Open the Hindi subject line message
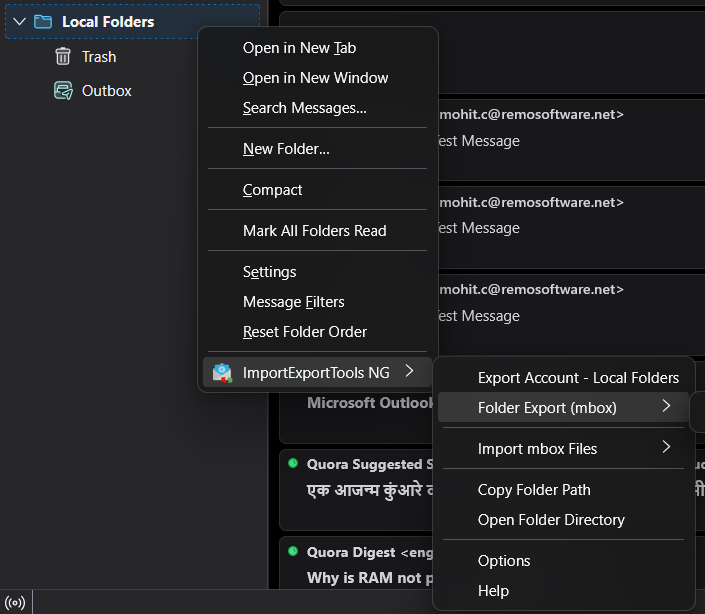The height and width of the screenshot is (614, 705). coord(370,490)
